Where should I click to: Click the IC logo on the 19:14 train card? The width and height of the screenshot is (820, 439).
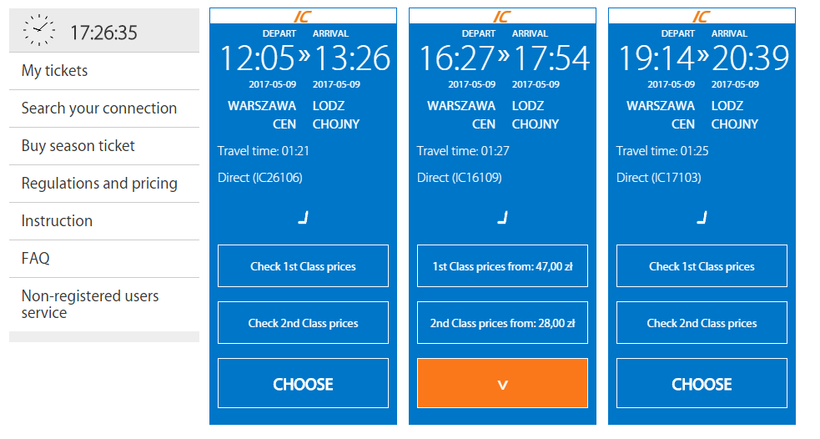(701, 17)
